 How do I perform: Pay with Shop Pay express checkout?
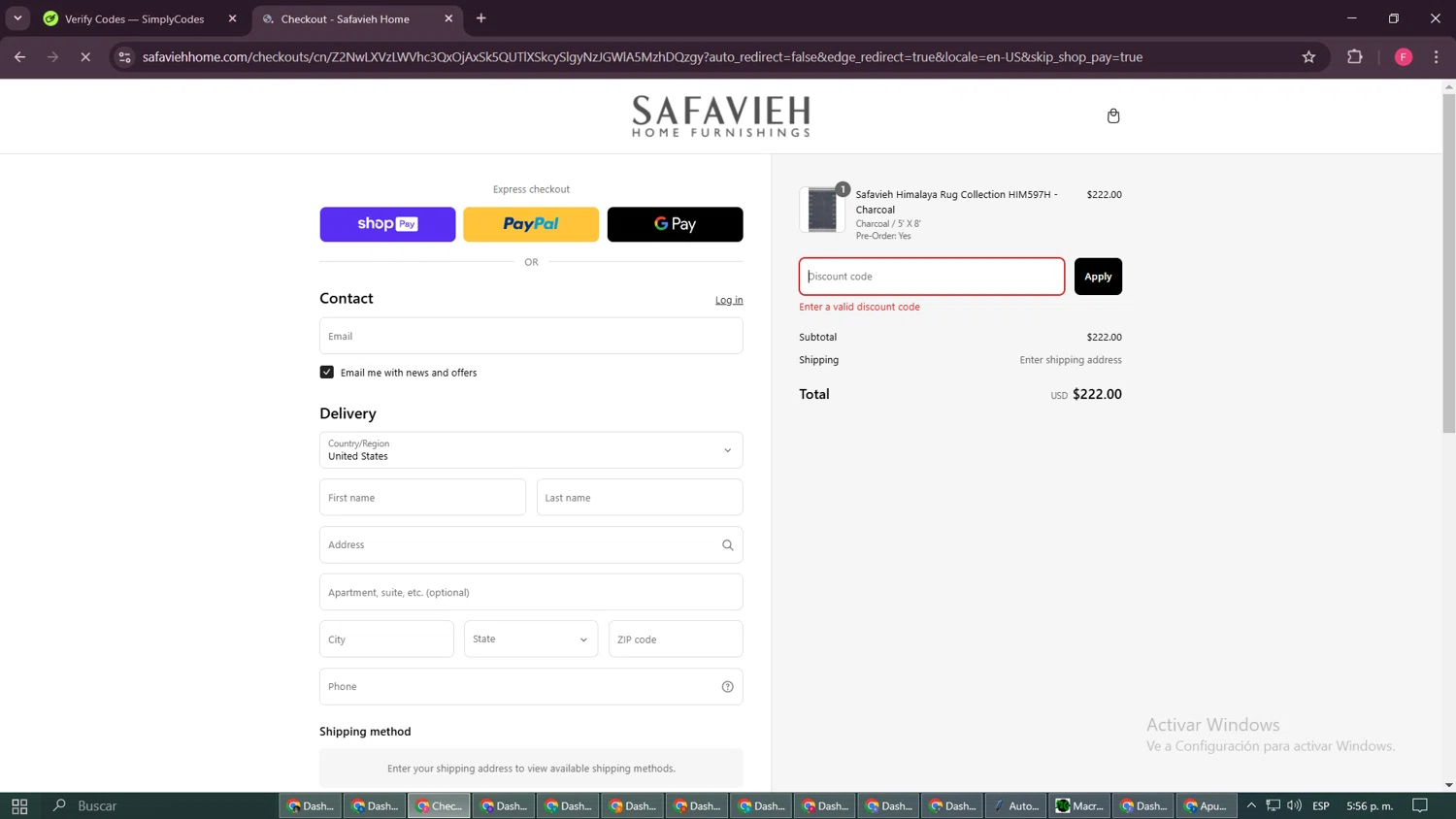(x=387, y=224)
